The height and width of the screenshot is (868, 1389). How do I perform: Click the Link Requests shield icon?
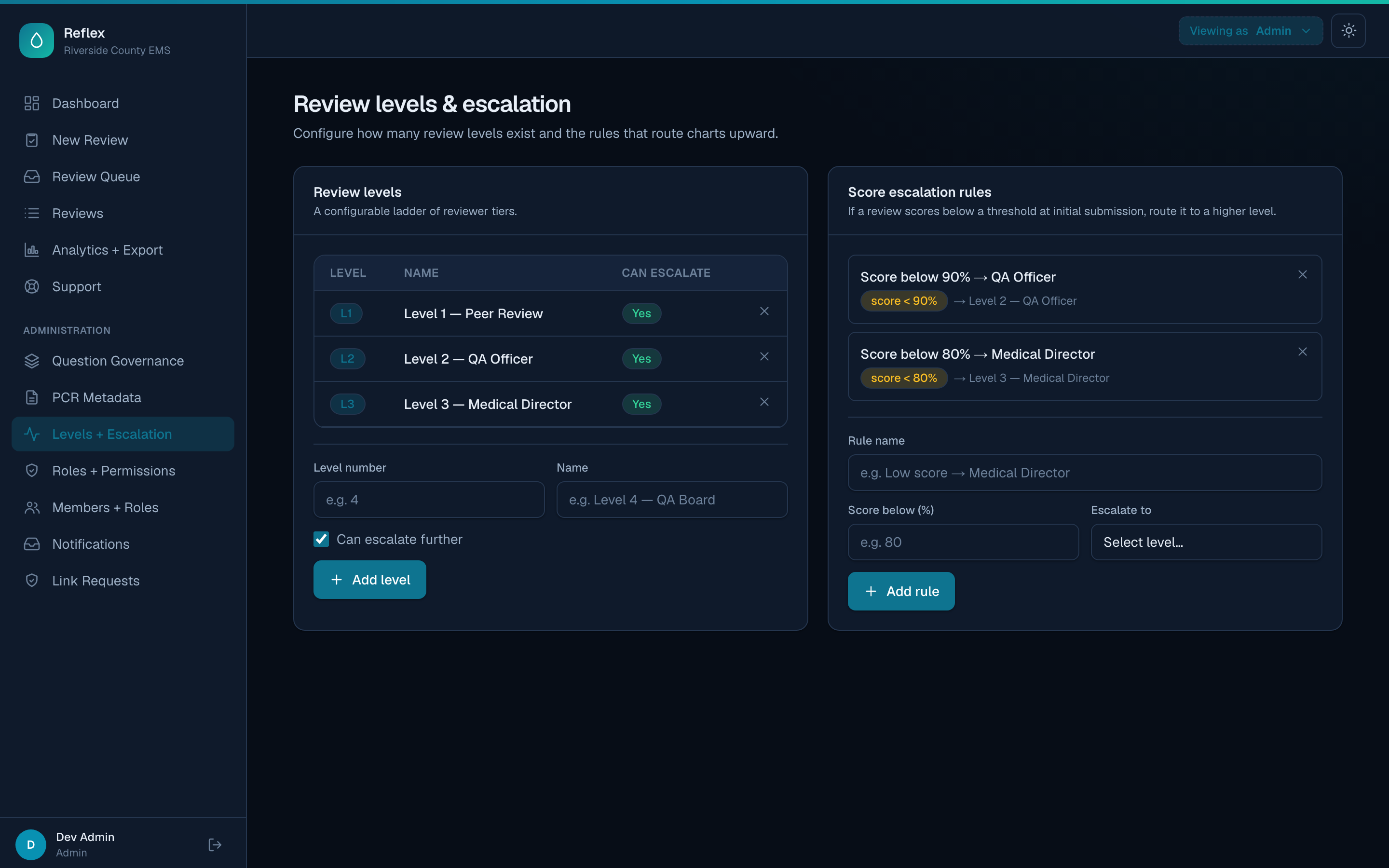pos(31,581)
